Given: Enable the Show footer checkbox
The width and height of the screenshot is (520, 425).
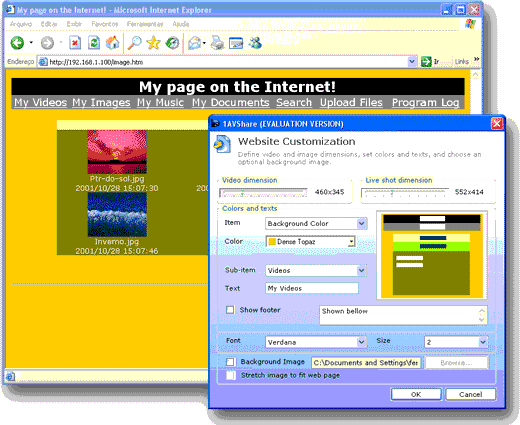Looking at the screenshot, I should tap(230, 310).
